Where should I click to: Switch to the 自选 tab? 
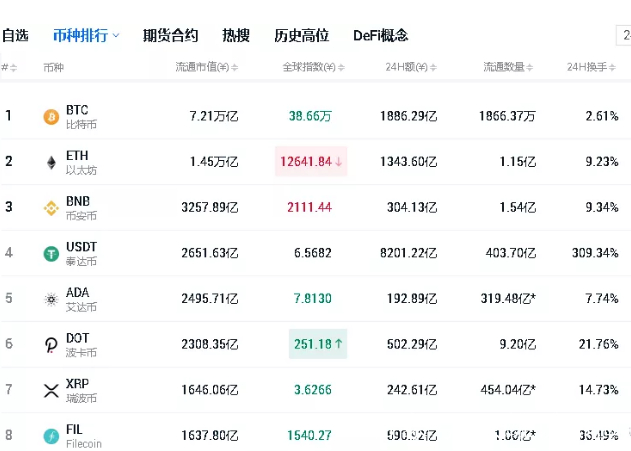click(15, 35)
